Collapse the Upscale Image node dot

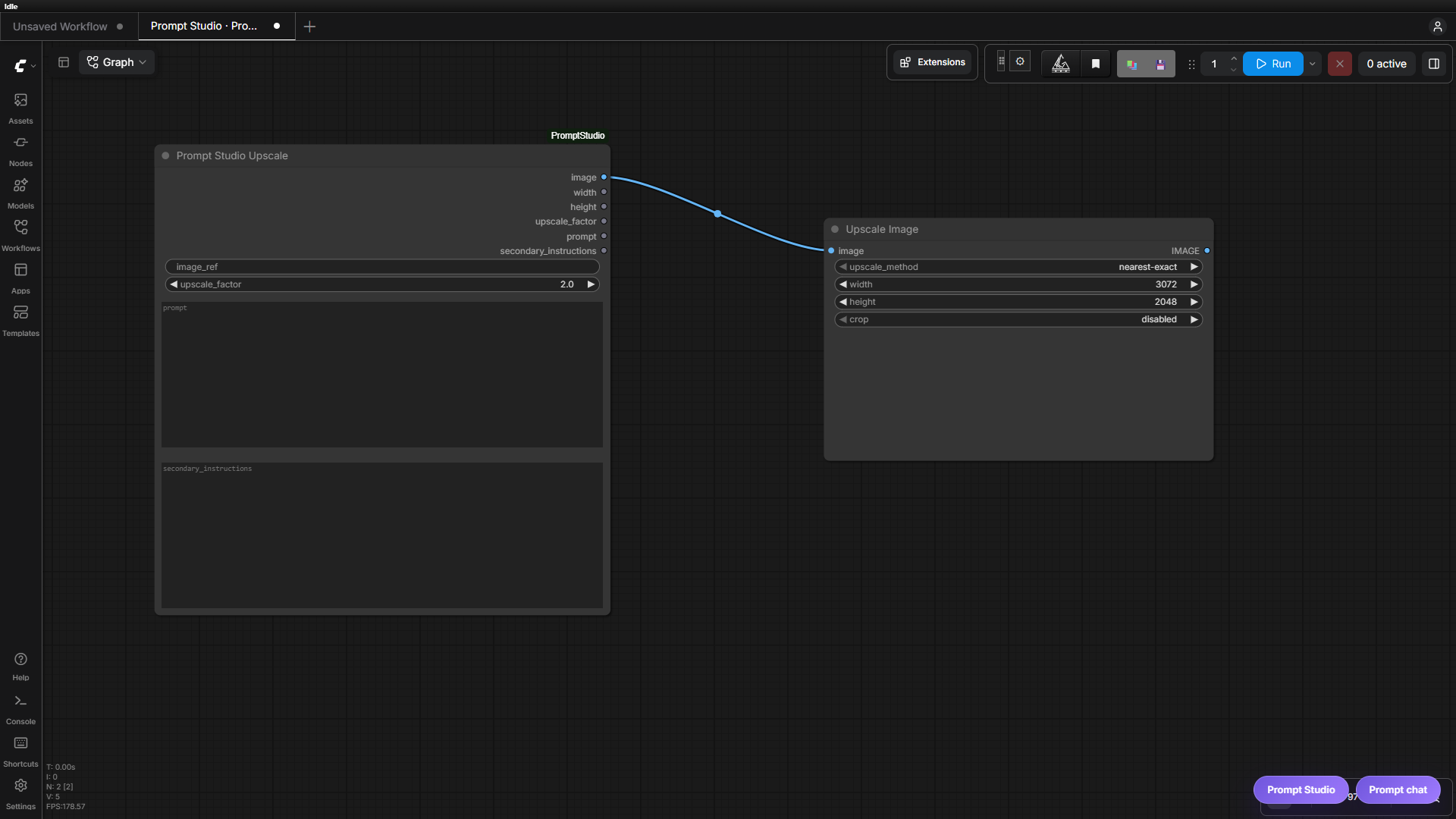[835, 229]
